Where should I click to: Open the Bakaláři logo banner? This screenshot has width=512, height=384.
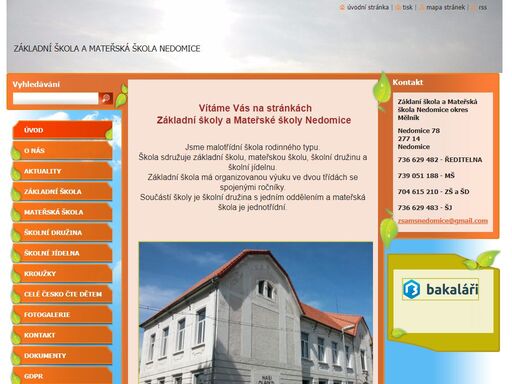tap(440, 289)
